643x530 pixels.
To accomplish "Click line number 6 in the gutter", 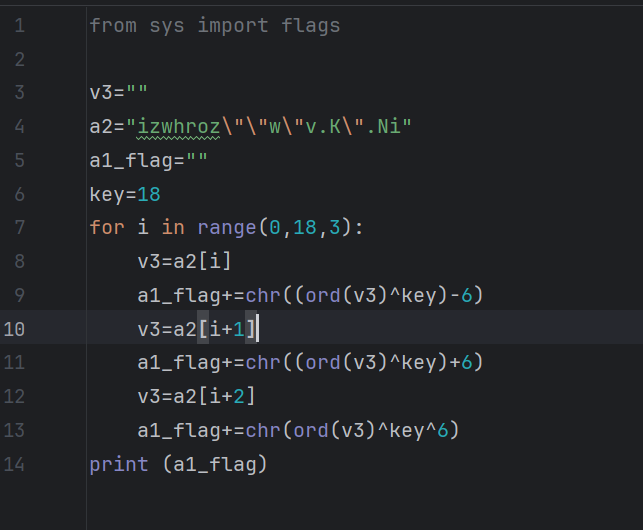I will point(20,194).
